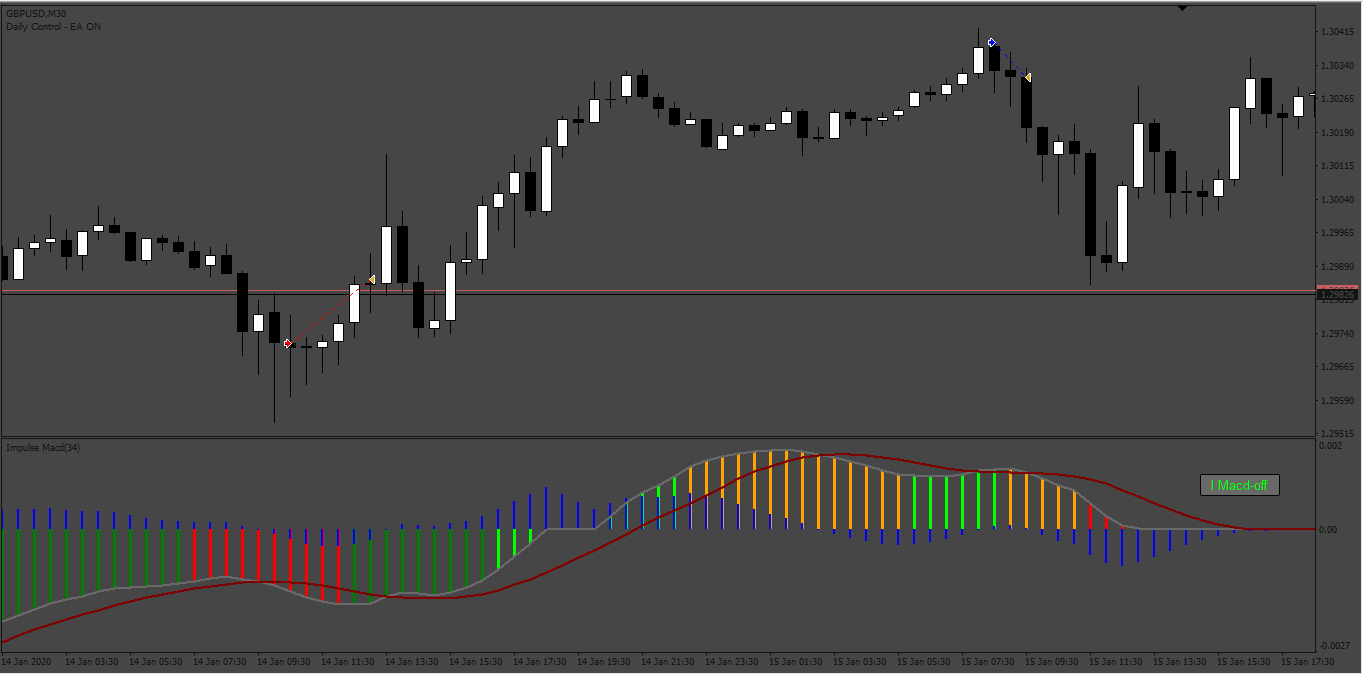This screenshot has height=675, width=1363.
Task: Select the red horizontal price line
Action: (657, 290)
